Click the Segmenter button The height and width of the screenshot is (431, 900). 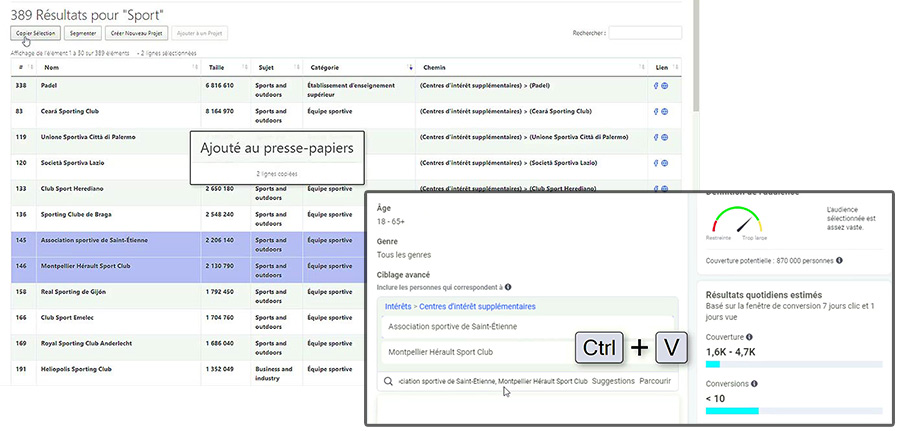(83, 33)
